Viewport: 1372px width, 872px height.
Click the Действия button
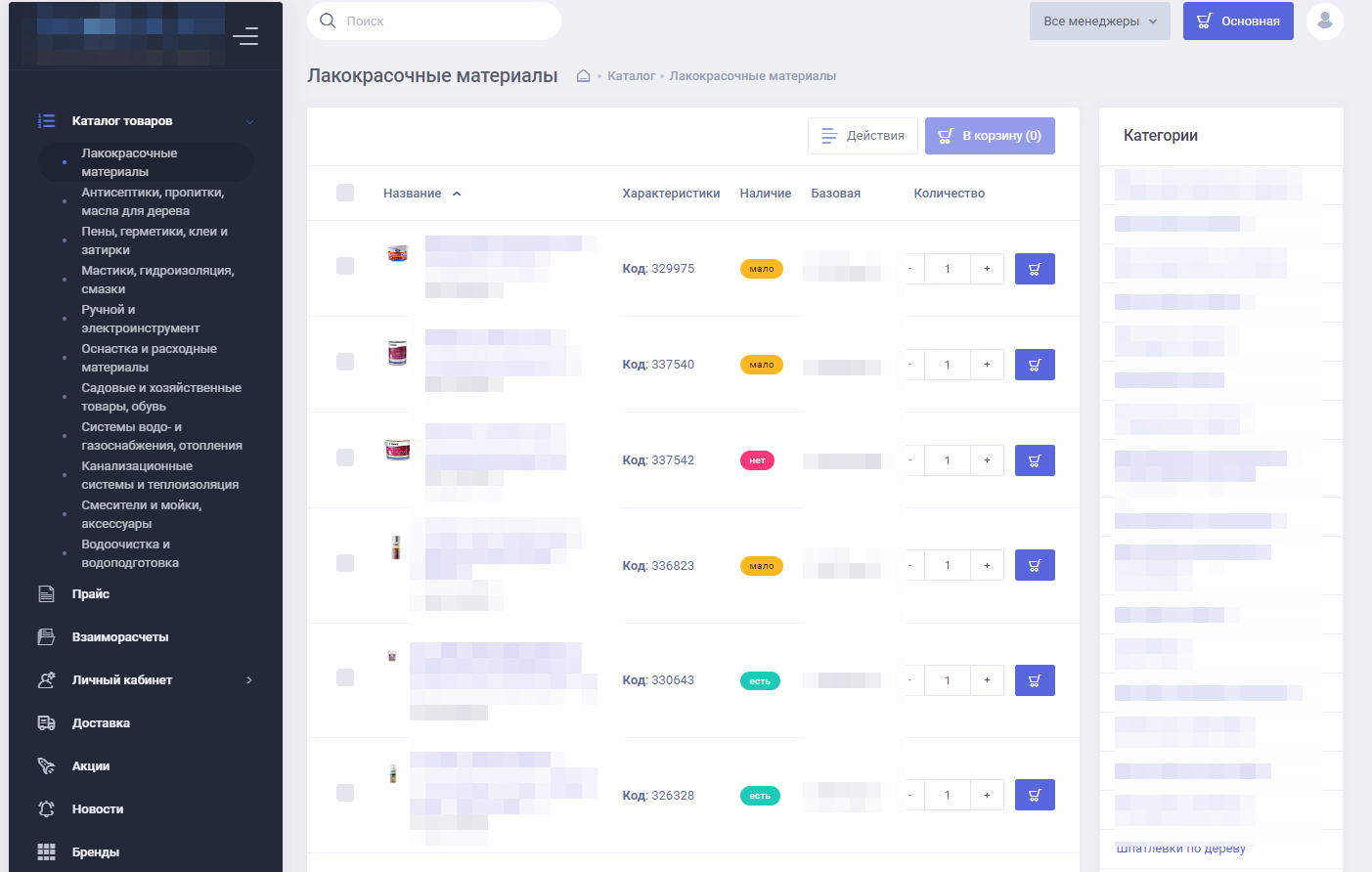tap(863, 136)
